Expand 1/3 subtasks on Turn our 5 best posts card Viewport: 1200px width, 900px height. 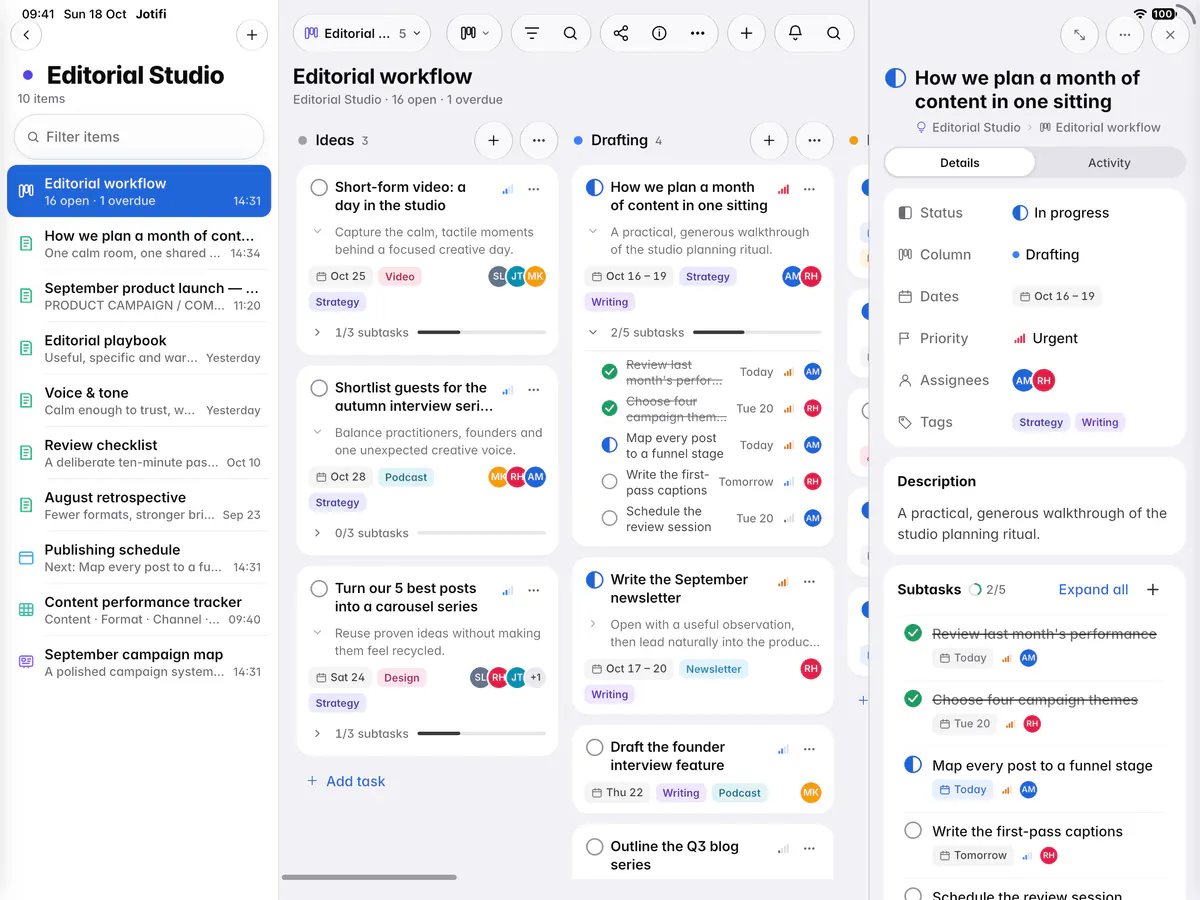click(318, 734)
